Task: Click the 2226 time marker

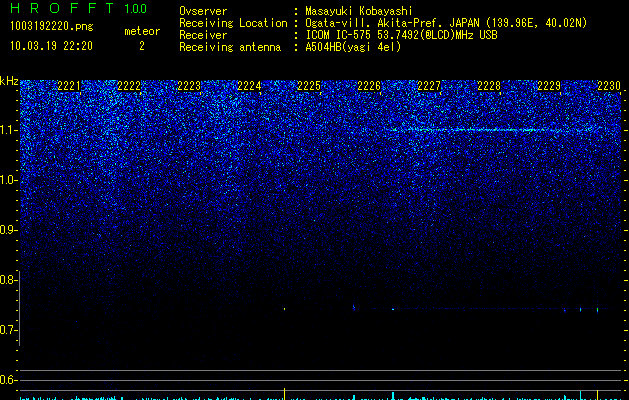Action: point(369,86)
